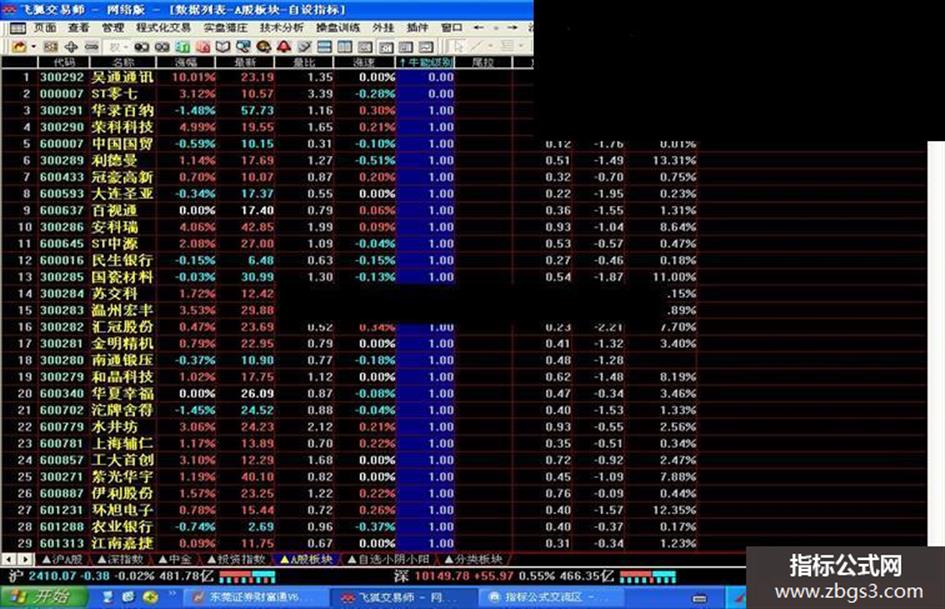Open the 插件 menu
Image resolution: width=945 pixels, height=609 pixels.
tap(417, 28)
